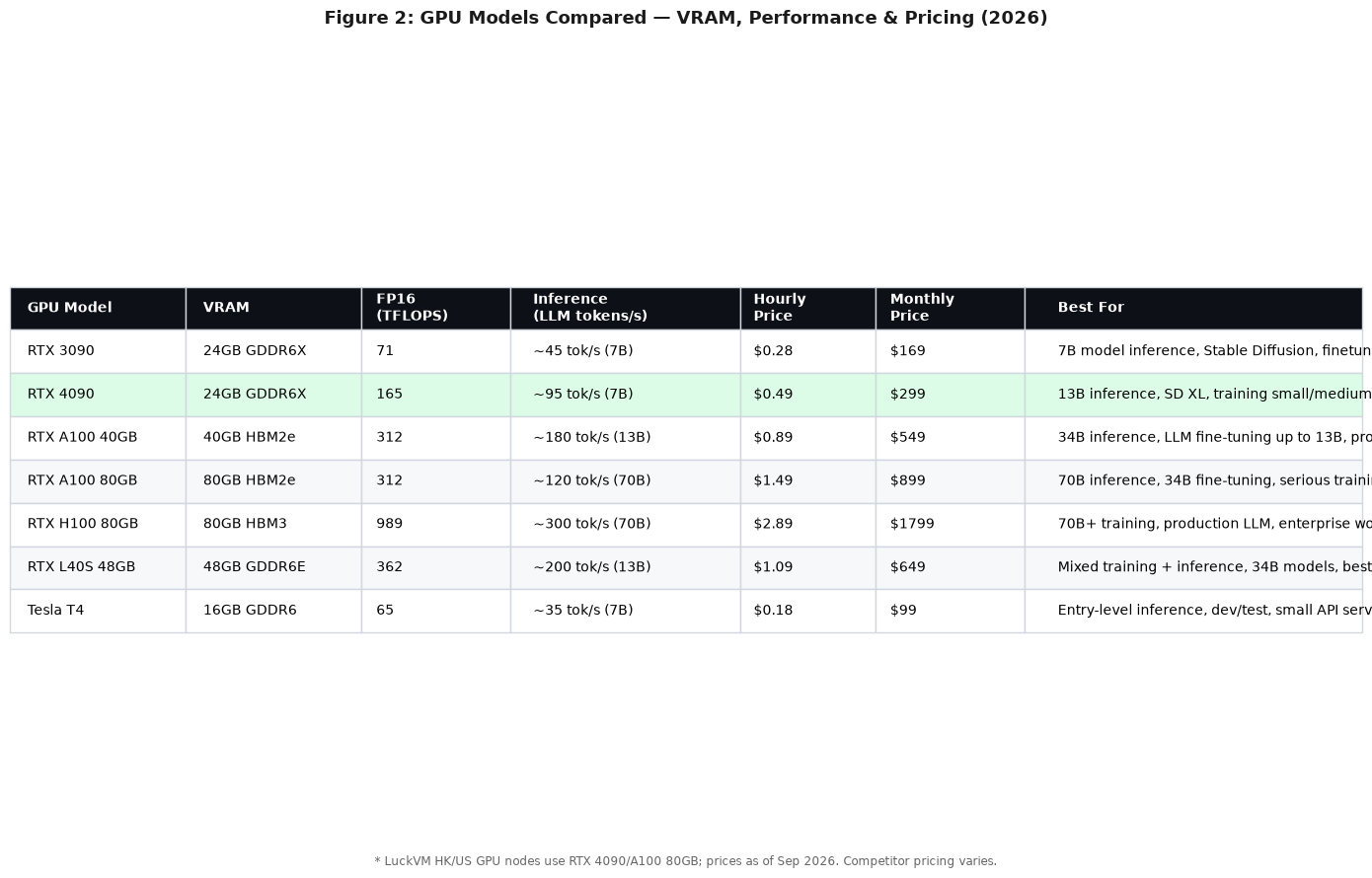
Task: Click '~300 tok/s (70B)' inference cell
Action: (625, 525)
